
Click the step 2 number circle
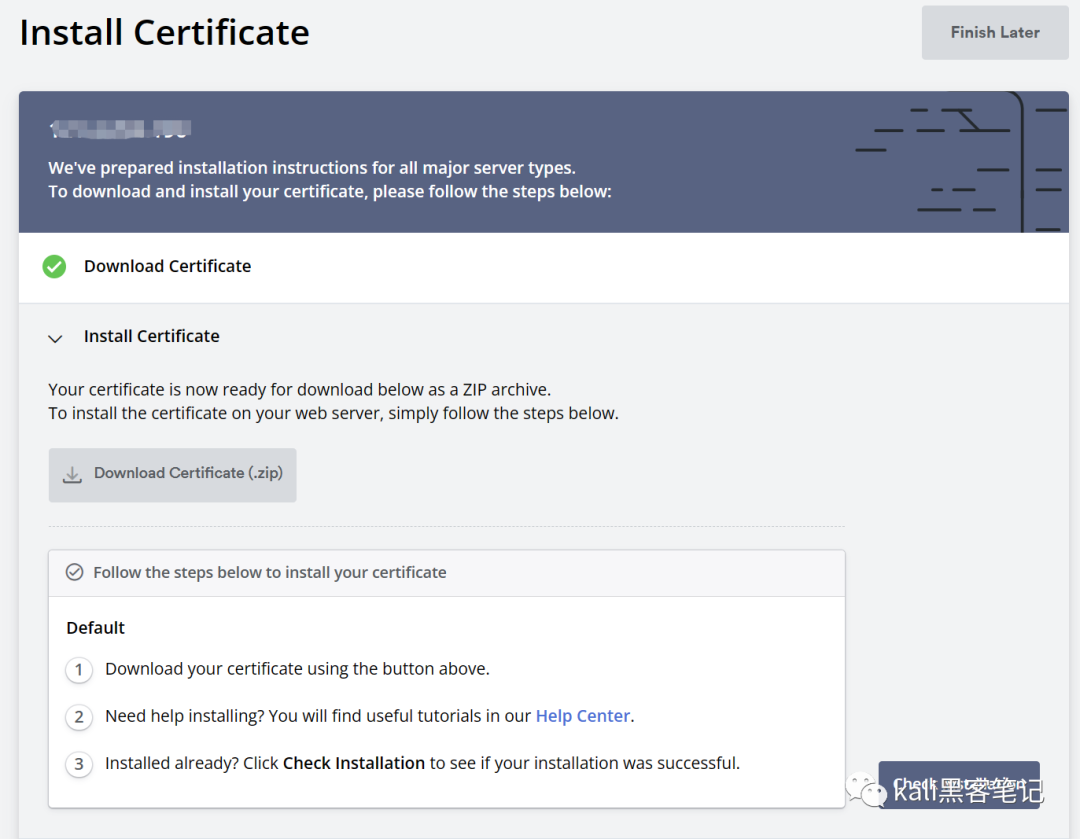tap(79, 717)
